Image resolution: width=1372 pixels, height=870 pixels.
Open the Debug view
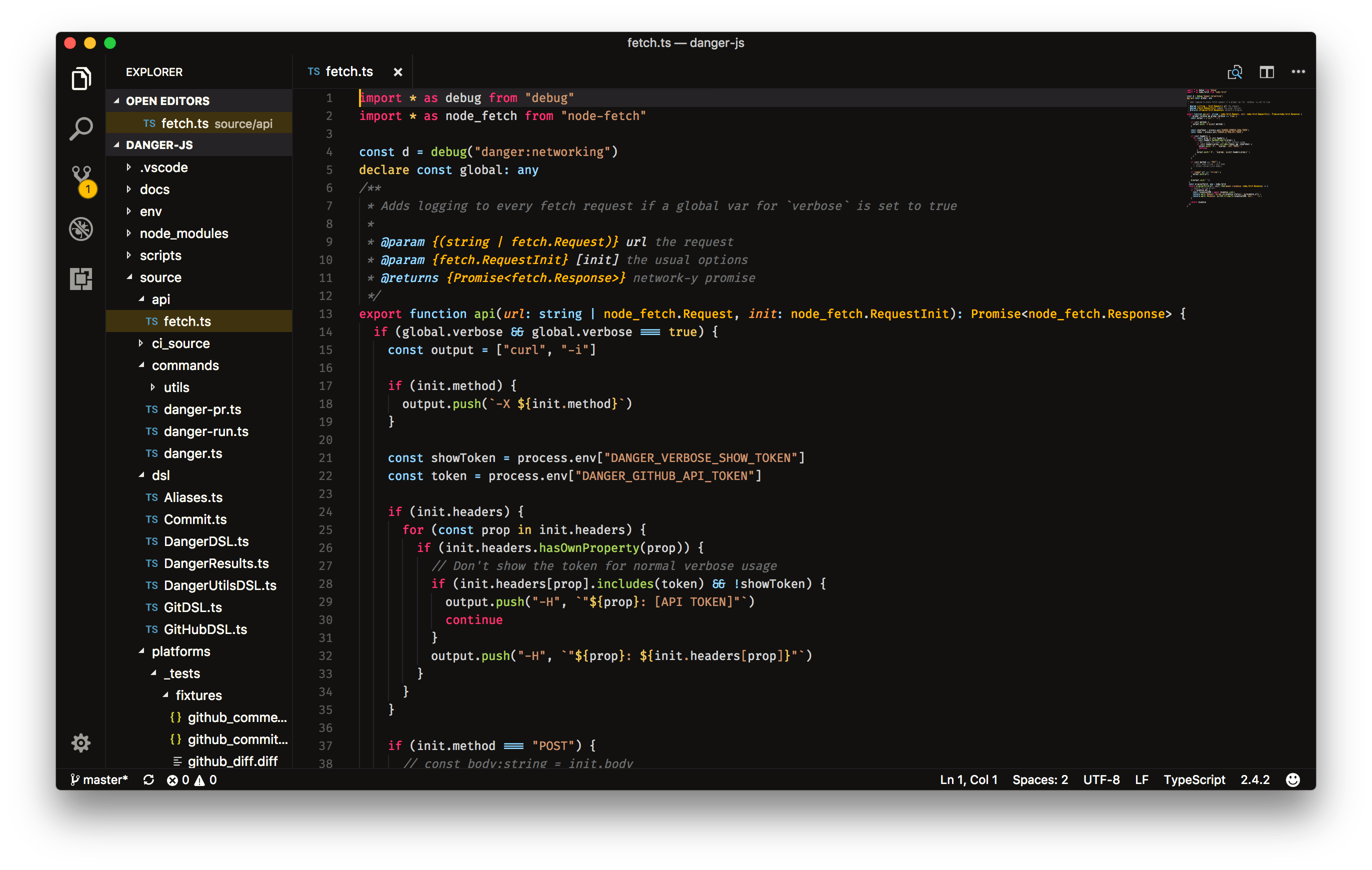click(x=81, y=228)
